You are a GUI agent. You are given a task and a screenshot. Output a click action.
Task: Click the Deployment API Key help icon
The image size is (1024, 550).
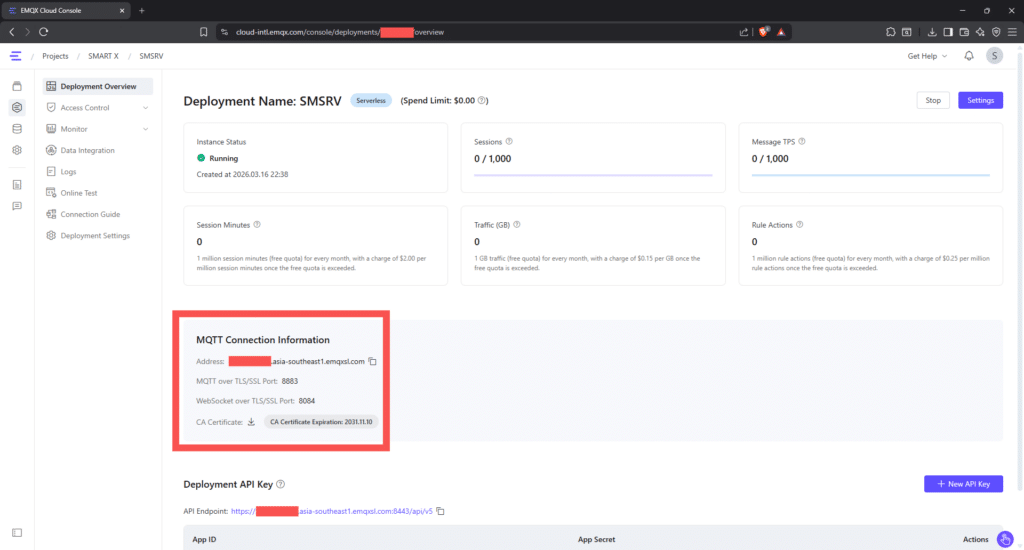point(281,484)
